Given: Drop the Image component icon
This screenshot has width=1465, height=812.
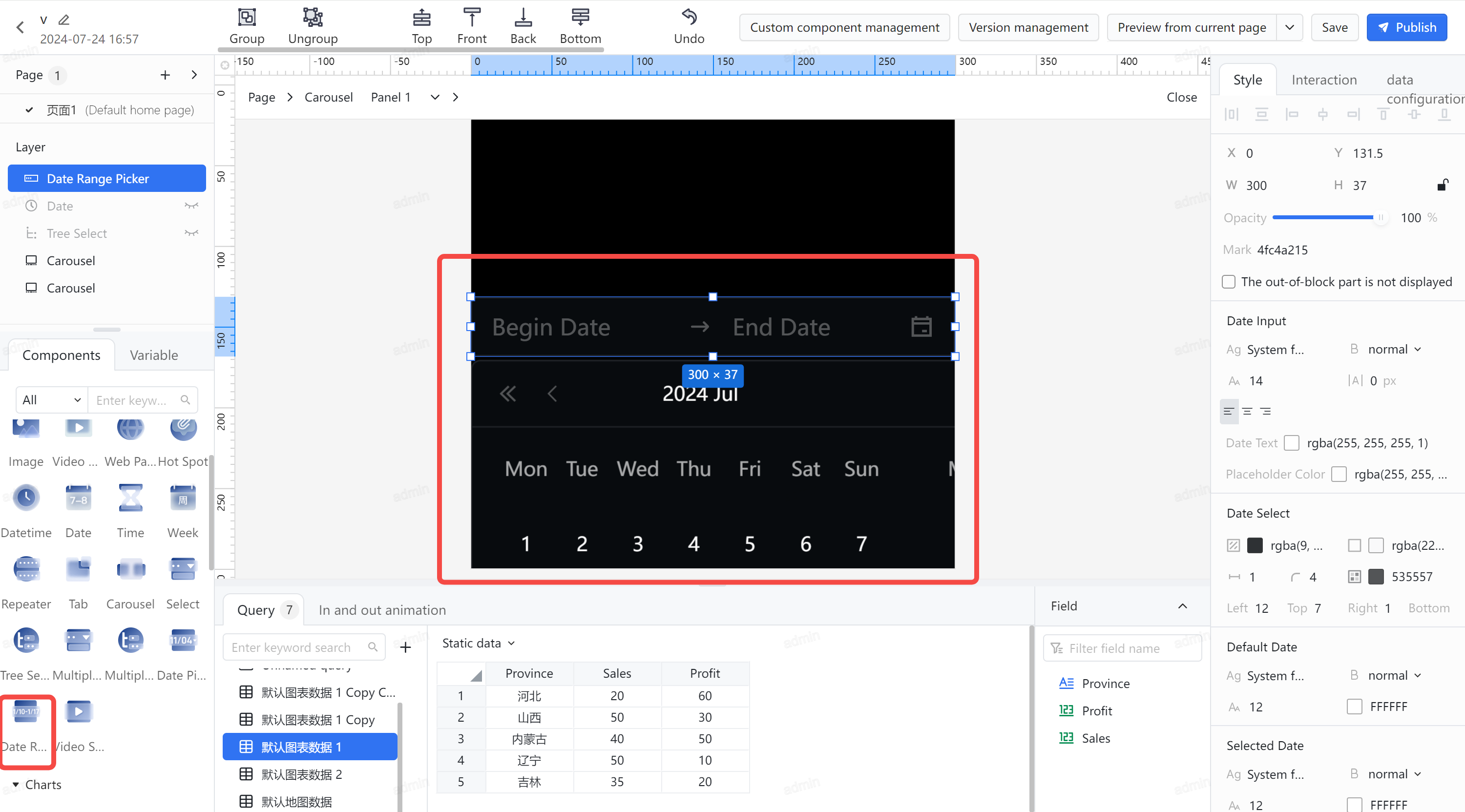Looking at the screenshot, I should coord(26,428).
